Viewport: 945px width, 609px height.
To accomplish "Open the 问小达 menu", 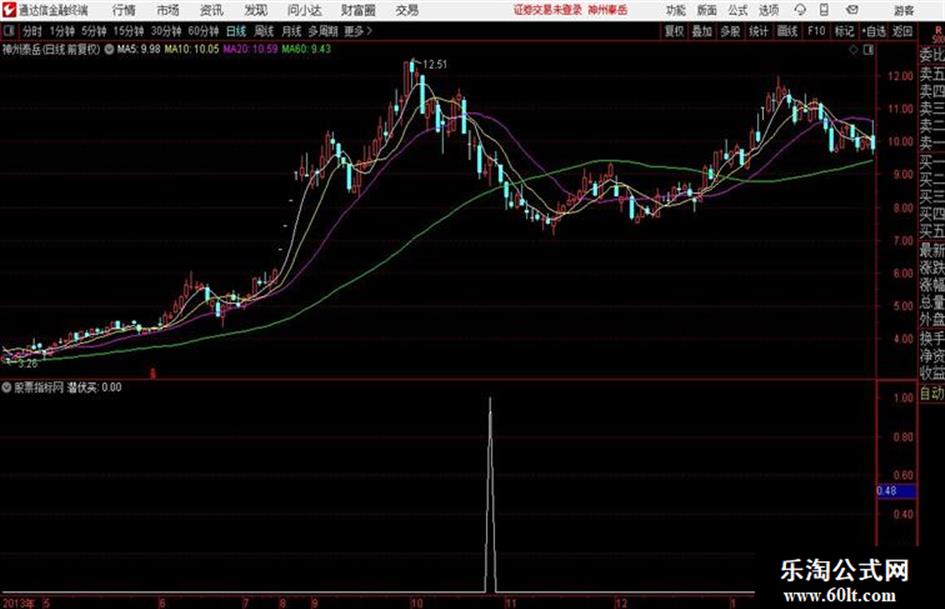I will [304, 10].
